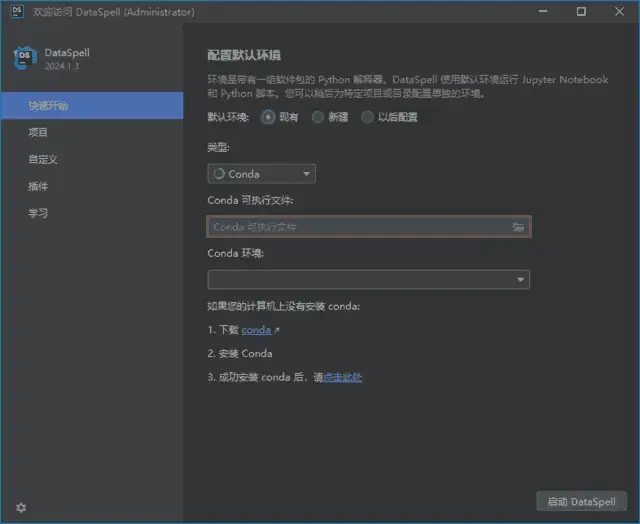Open the 学习 sidebar tab
Viewport: 640px width, 524px height.
92,213
